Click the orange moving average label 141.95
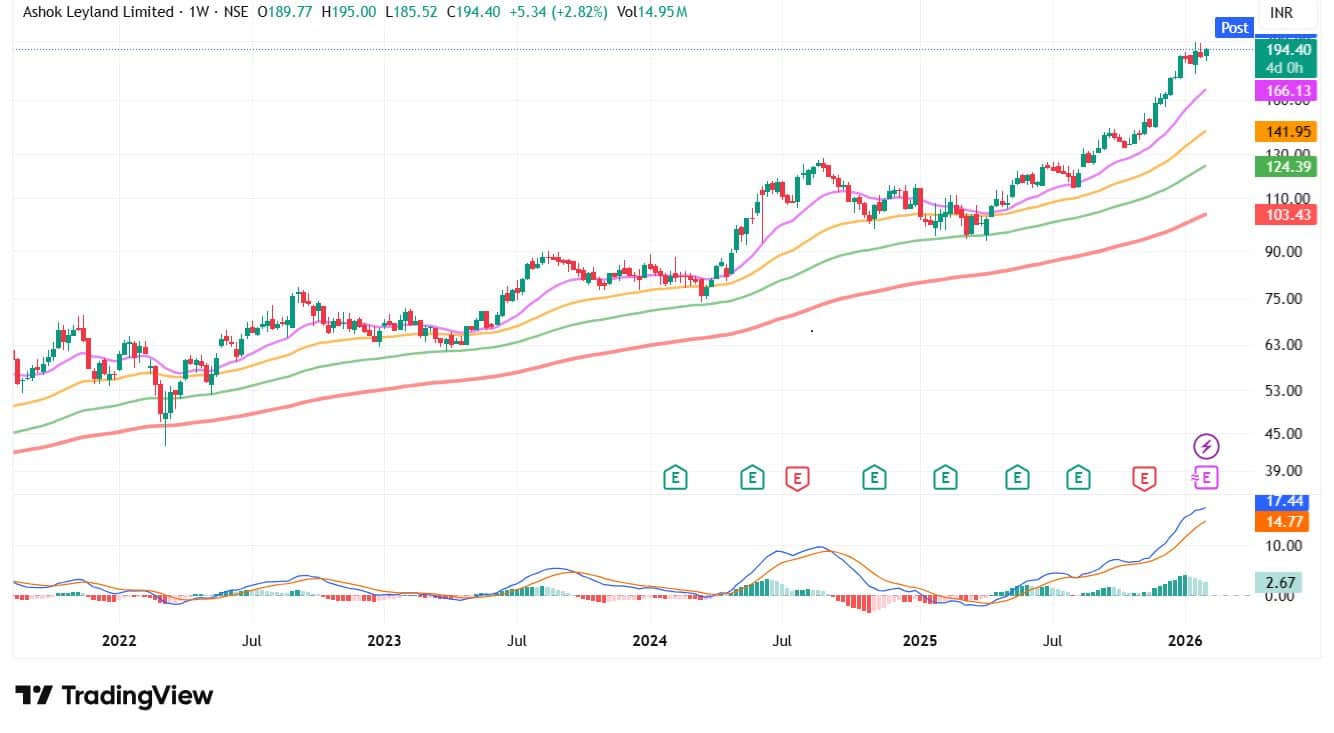Viewport: 1334px width, 733px height. tap(1287, 131)
